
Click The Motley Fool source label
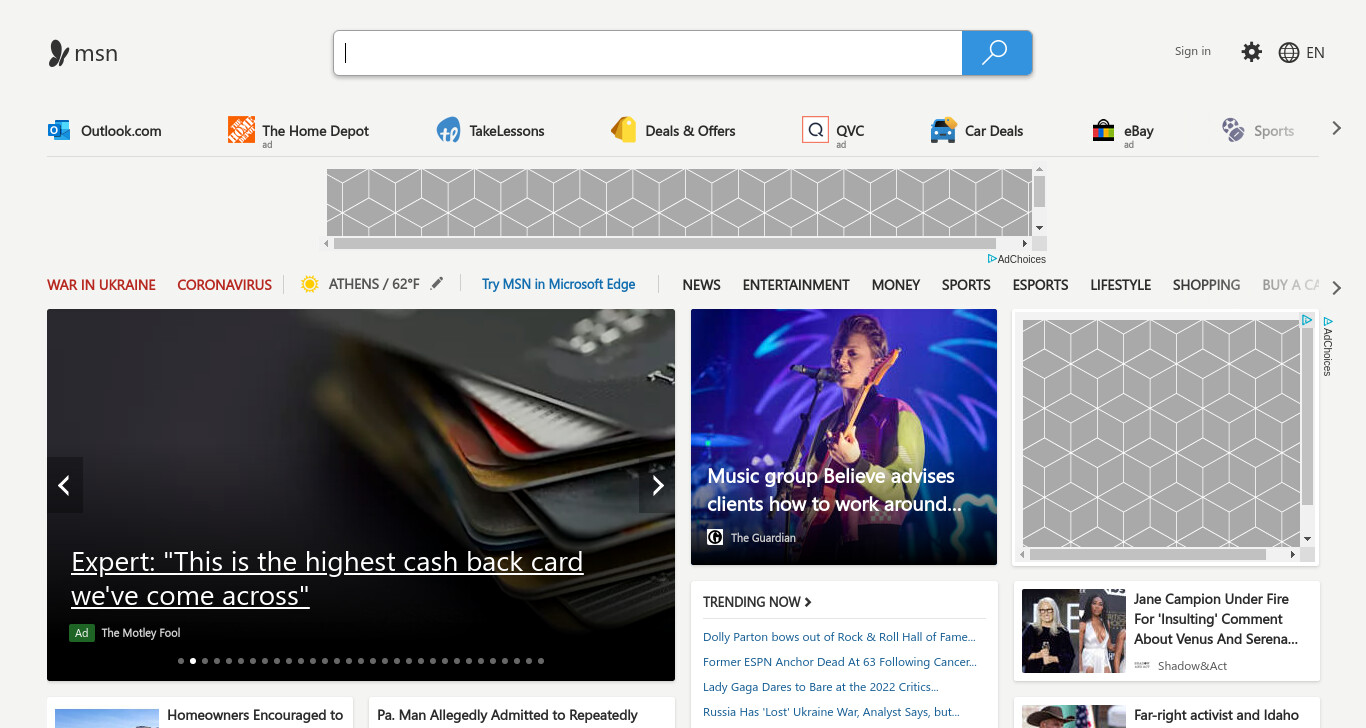[x=141, y=633]
